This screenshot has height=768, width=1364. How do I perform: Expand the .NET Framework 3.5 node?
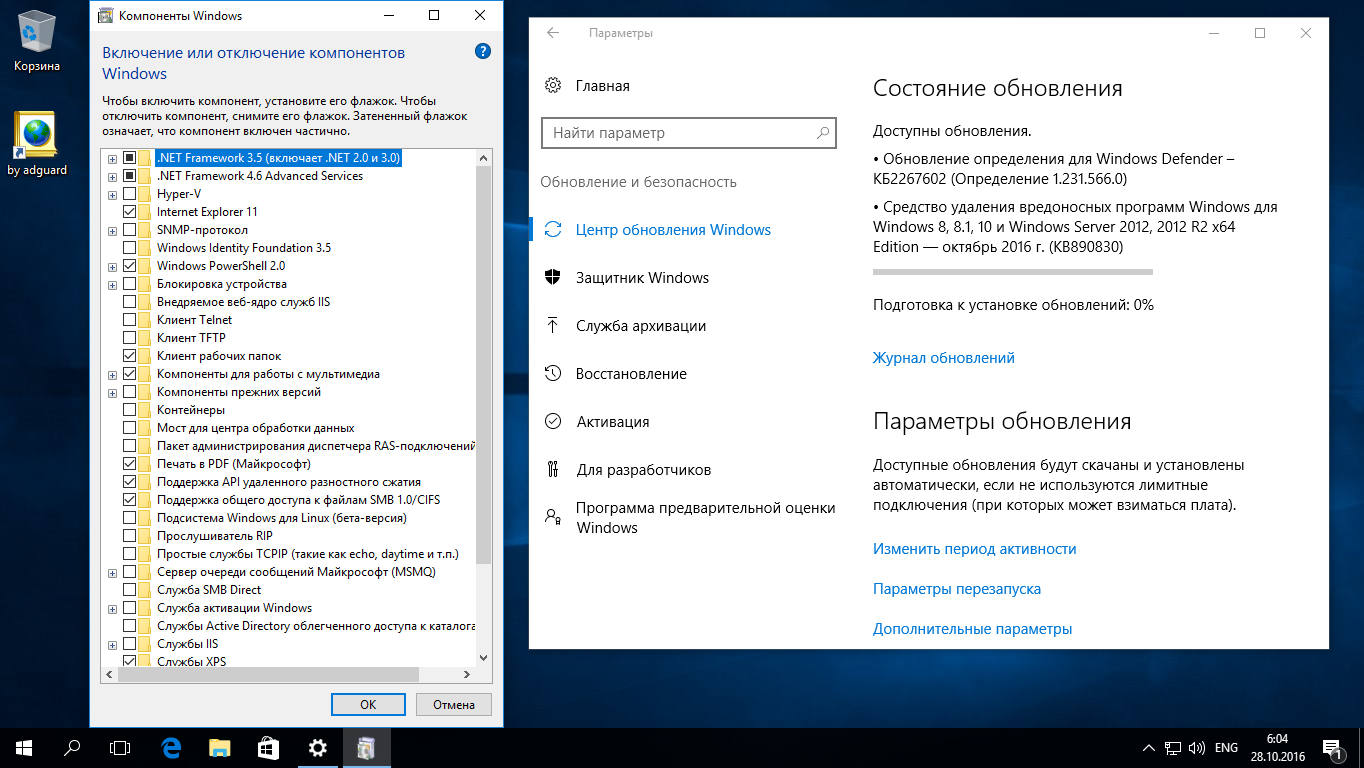pos(112,158)
